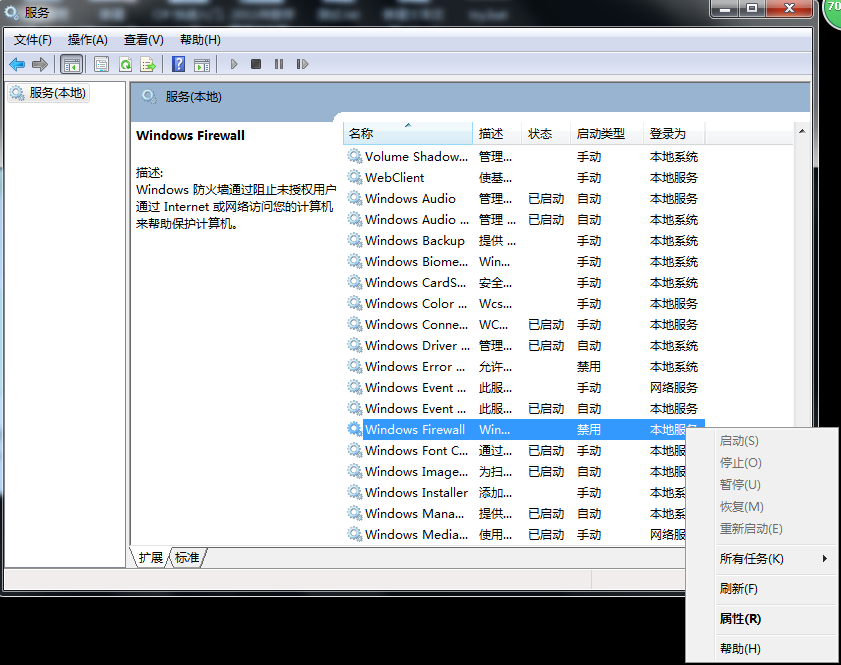The image size is (841, 665).
Task: Click the gear icon of Windows Media row
Action: (355, 534)
